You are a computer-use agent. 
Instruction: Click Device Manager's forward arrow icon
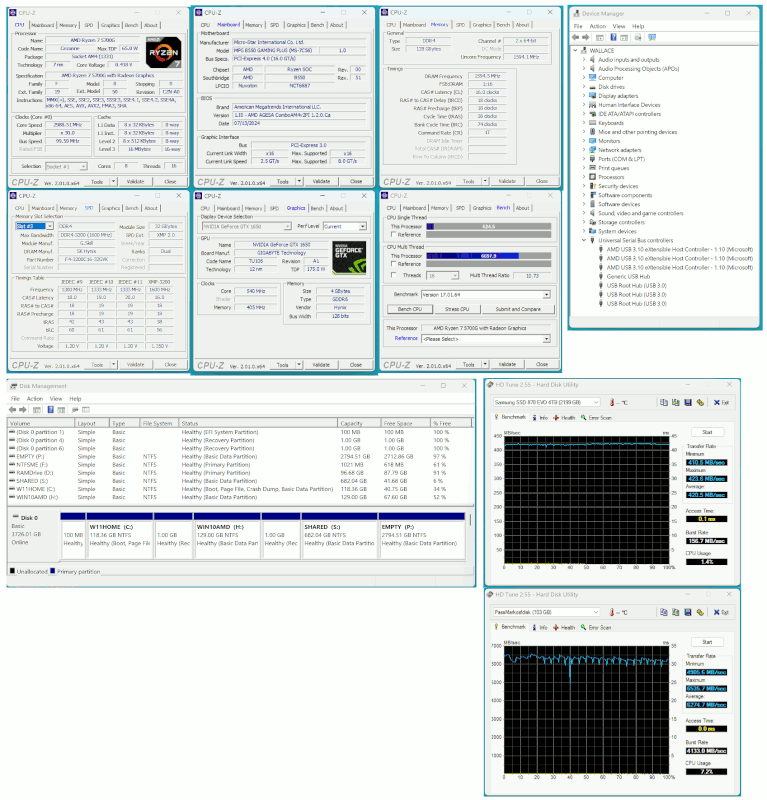pos(586,37)
